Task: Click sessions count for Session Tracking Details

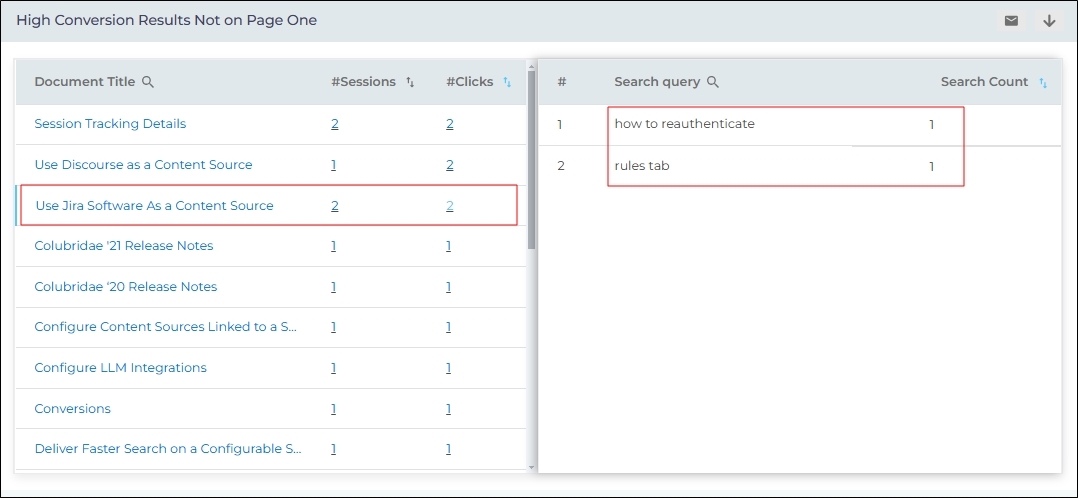Action: coord(335,124)
